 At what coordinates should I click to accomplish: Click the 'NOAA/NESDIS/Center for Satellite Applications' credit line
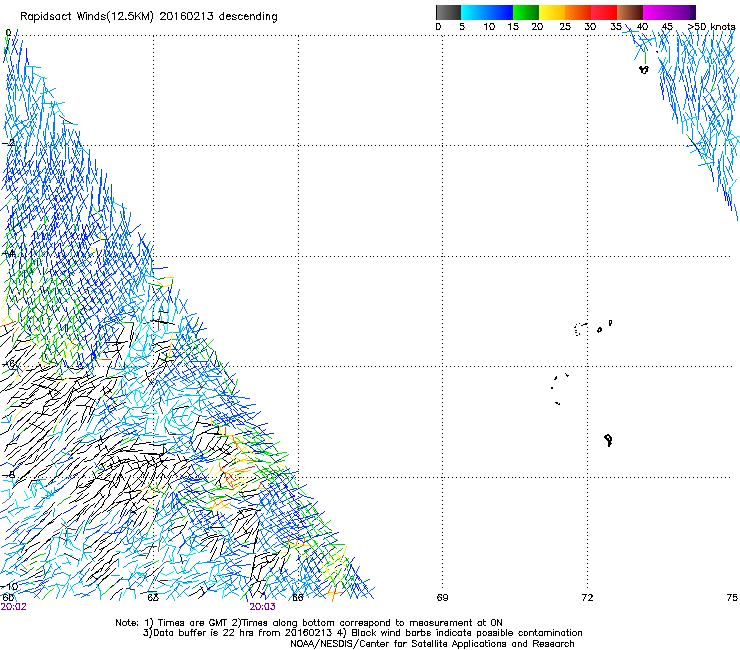coord(432,644)
